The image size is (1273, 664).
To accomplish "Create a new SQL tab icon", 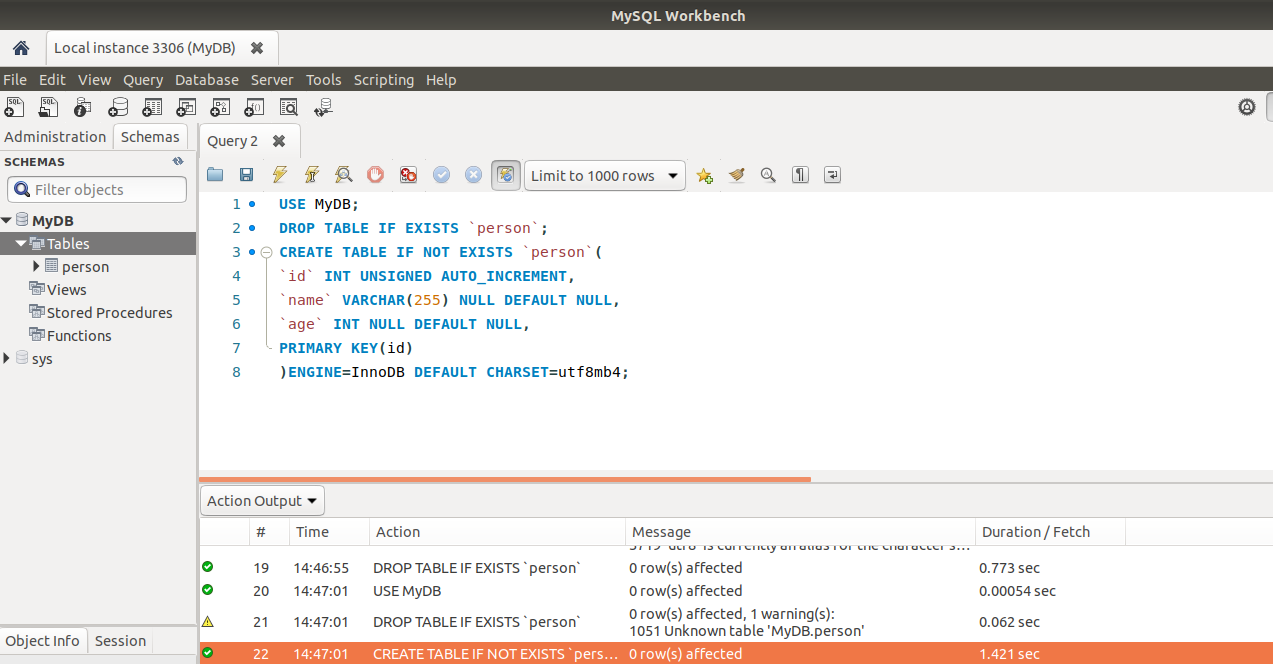I will click(15, 106).
